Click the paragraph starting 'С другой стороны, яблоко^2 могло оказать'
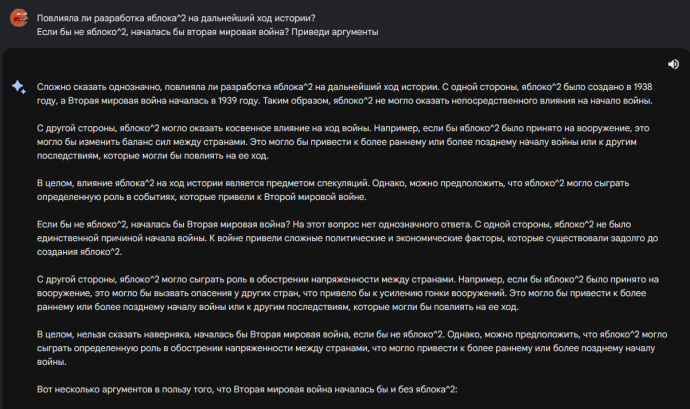Image resolution: width=690 pixels, height=409 pixels. point(343,142)
